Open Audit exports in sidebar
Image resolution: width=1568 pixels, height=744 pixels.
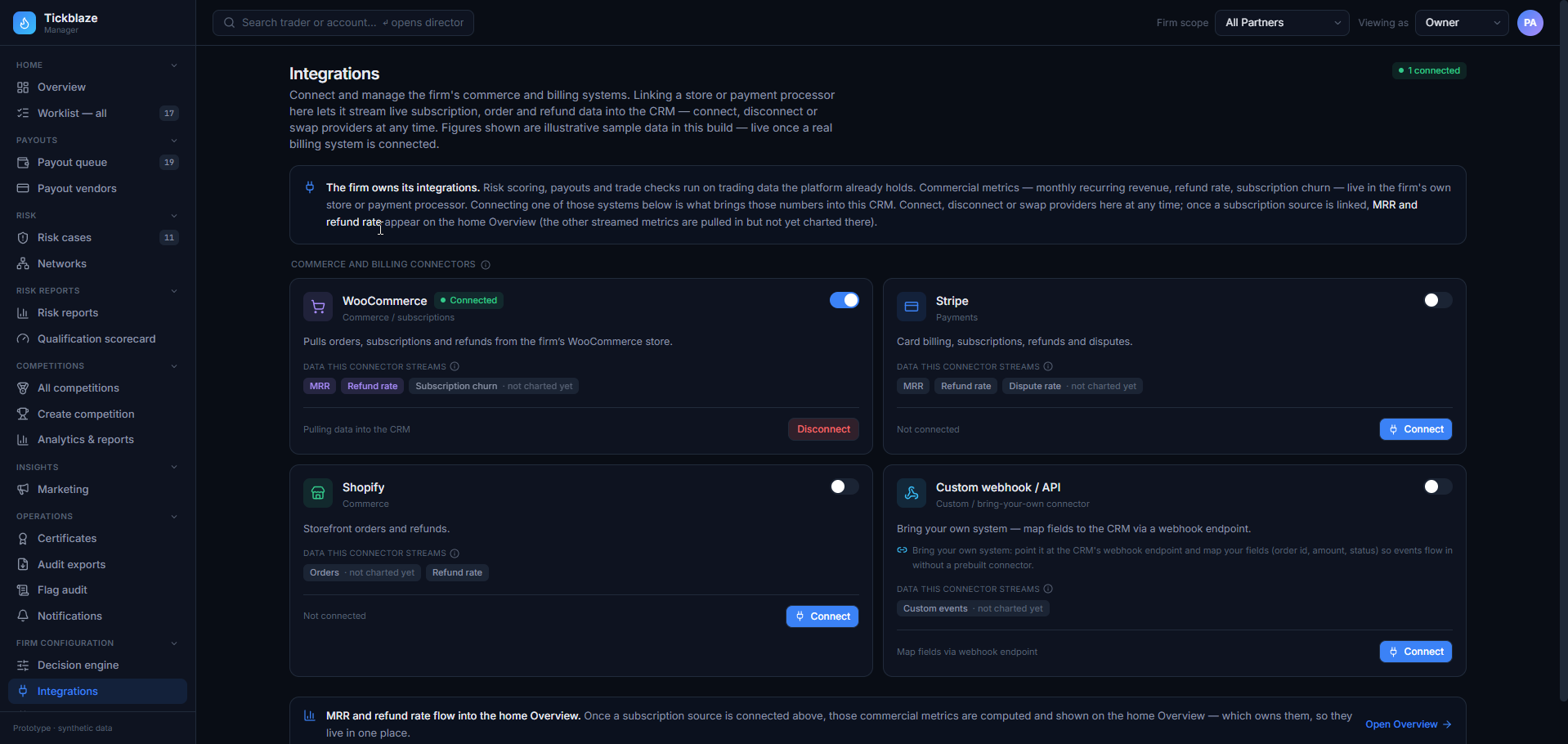pos(97,565)
